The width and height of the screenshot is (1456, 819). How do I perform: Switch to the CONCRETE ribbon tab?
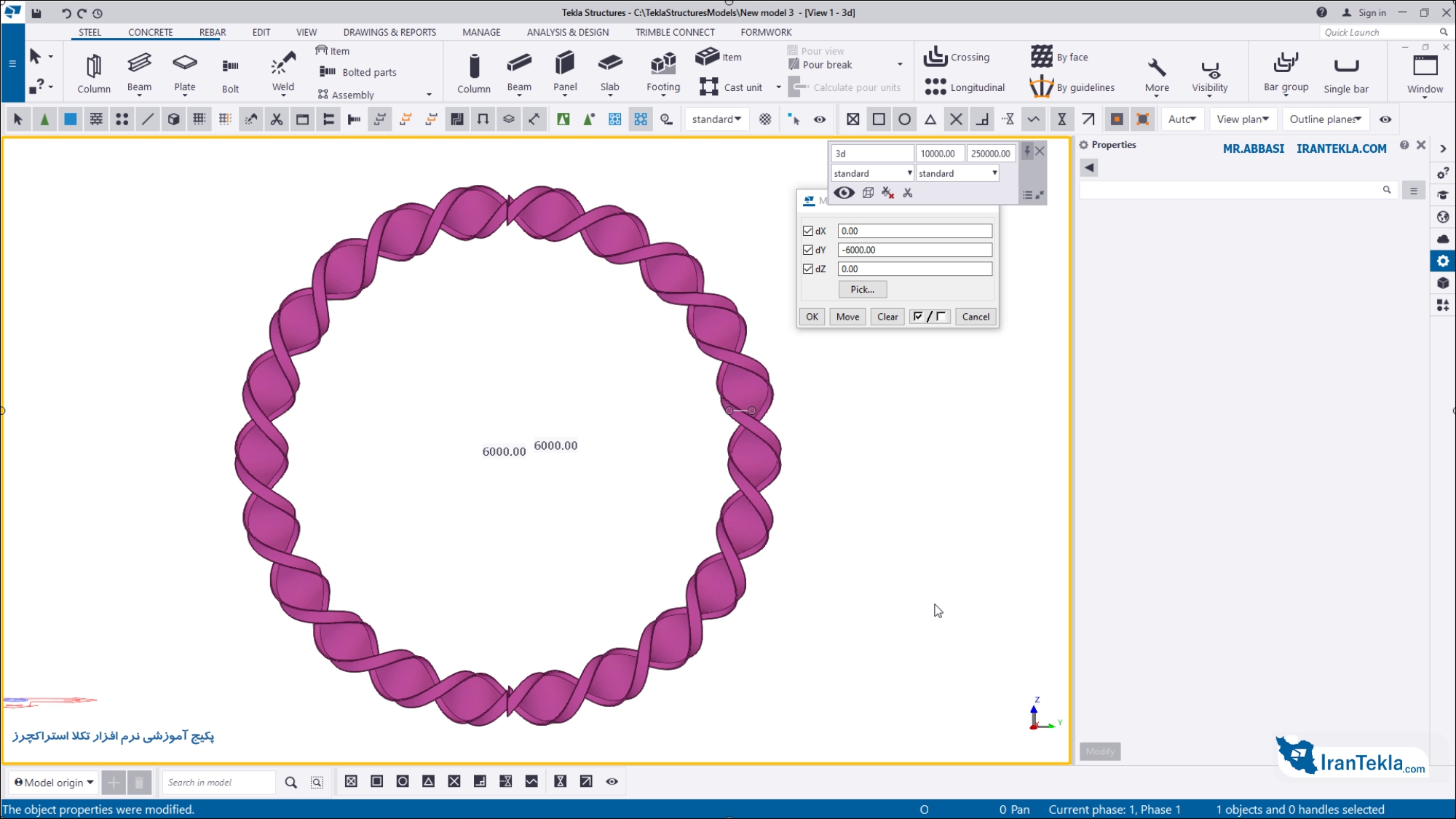pyautogui.click(x=150, y=32)
